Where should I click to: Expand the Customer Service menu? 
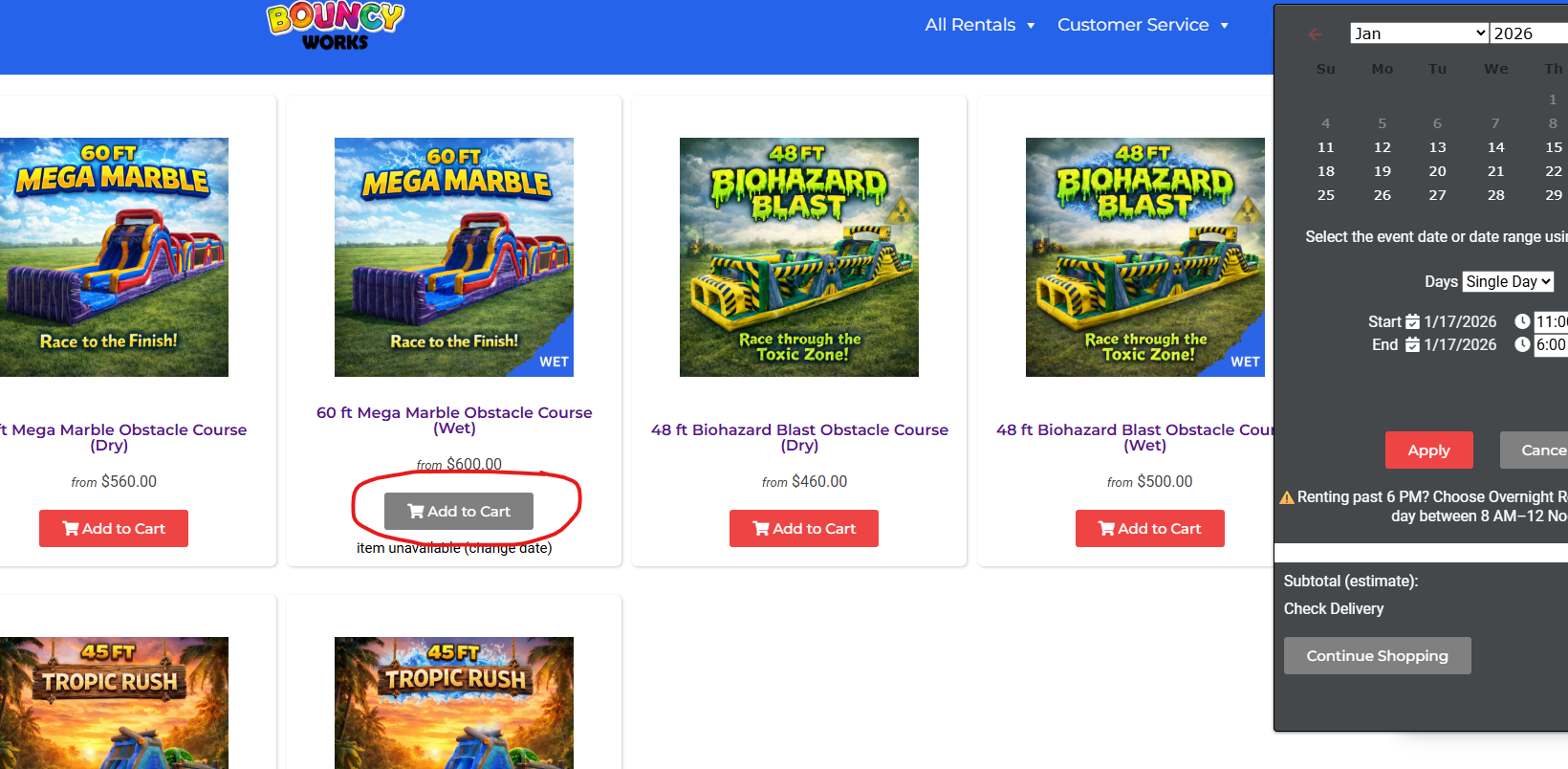[x=1143, y=25]
